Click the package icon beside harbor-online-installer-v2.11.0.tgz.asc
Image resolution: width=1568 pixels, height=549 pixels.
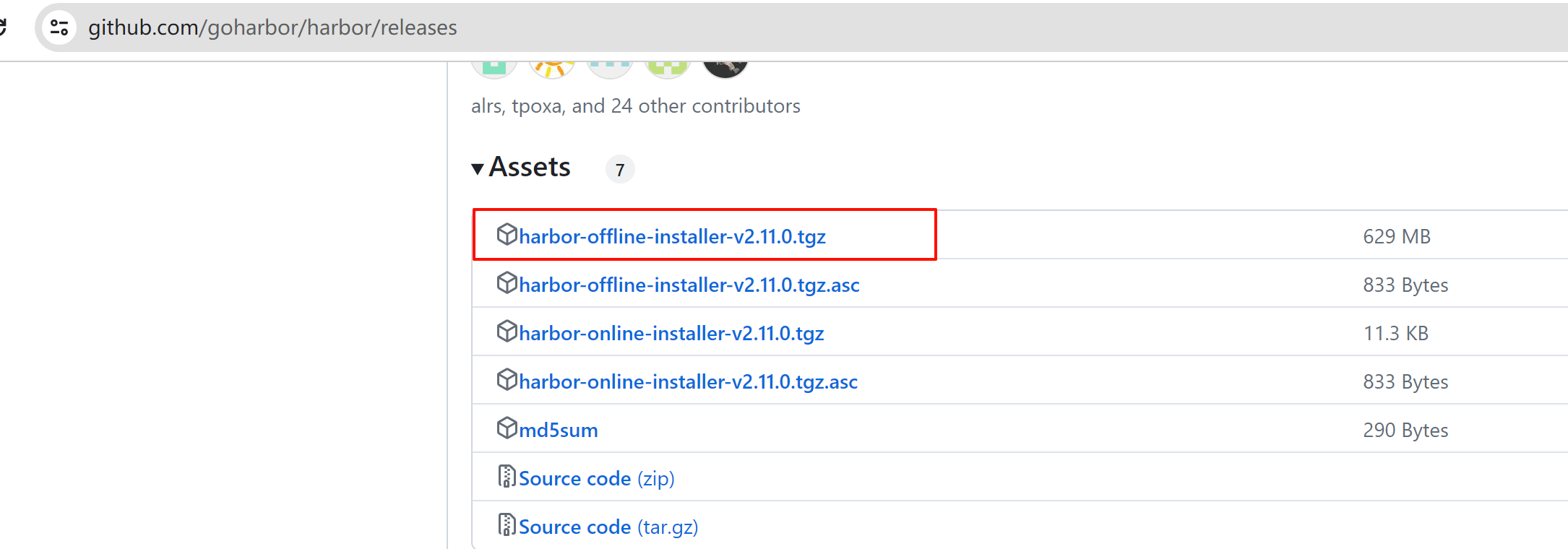click(507, 380)
